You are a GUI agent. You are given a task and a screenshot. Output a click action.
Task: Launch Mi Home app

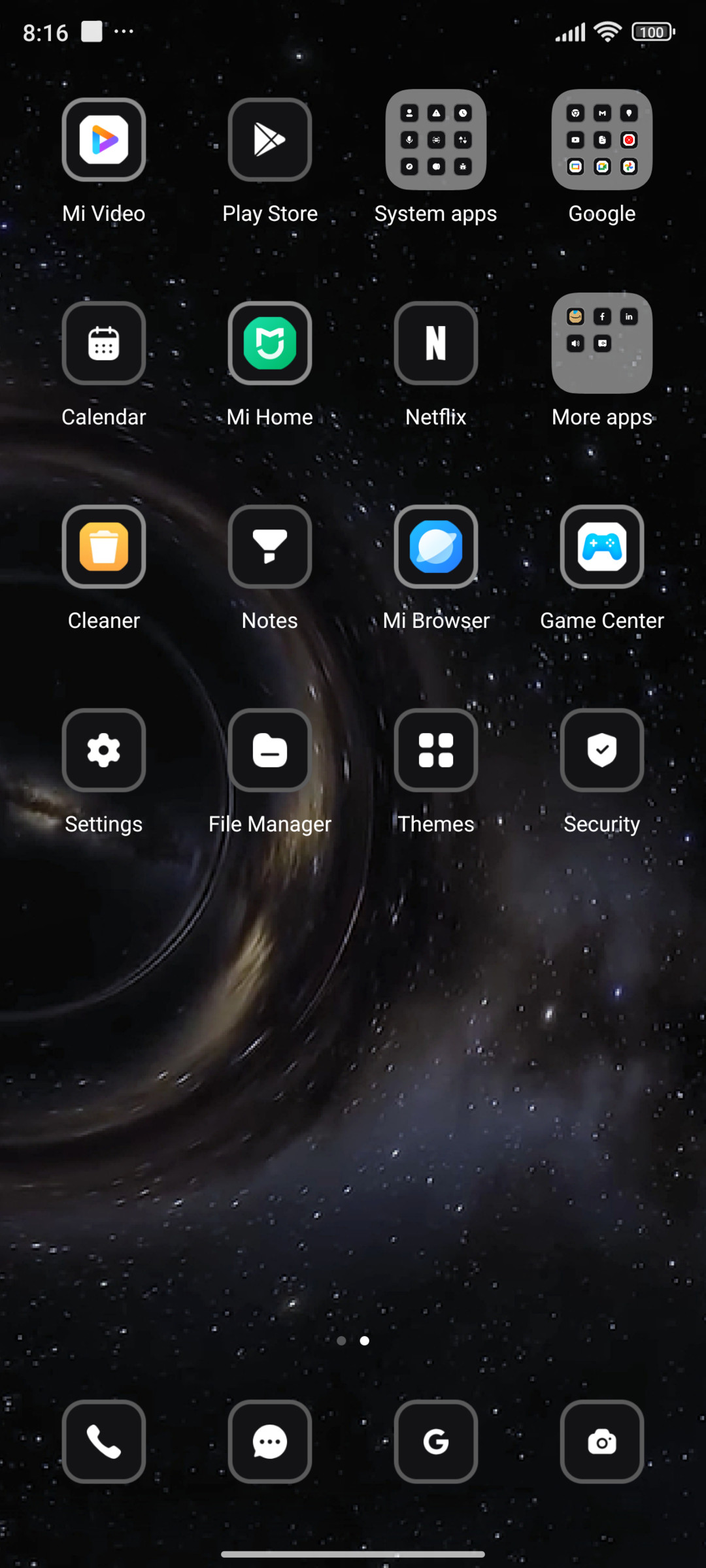coord(270,343)
